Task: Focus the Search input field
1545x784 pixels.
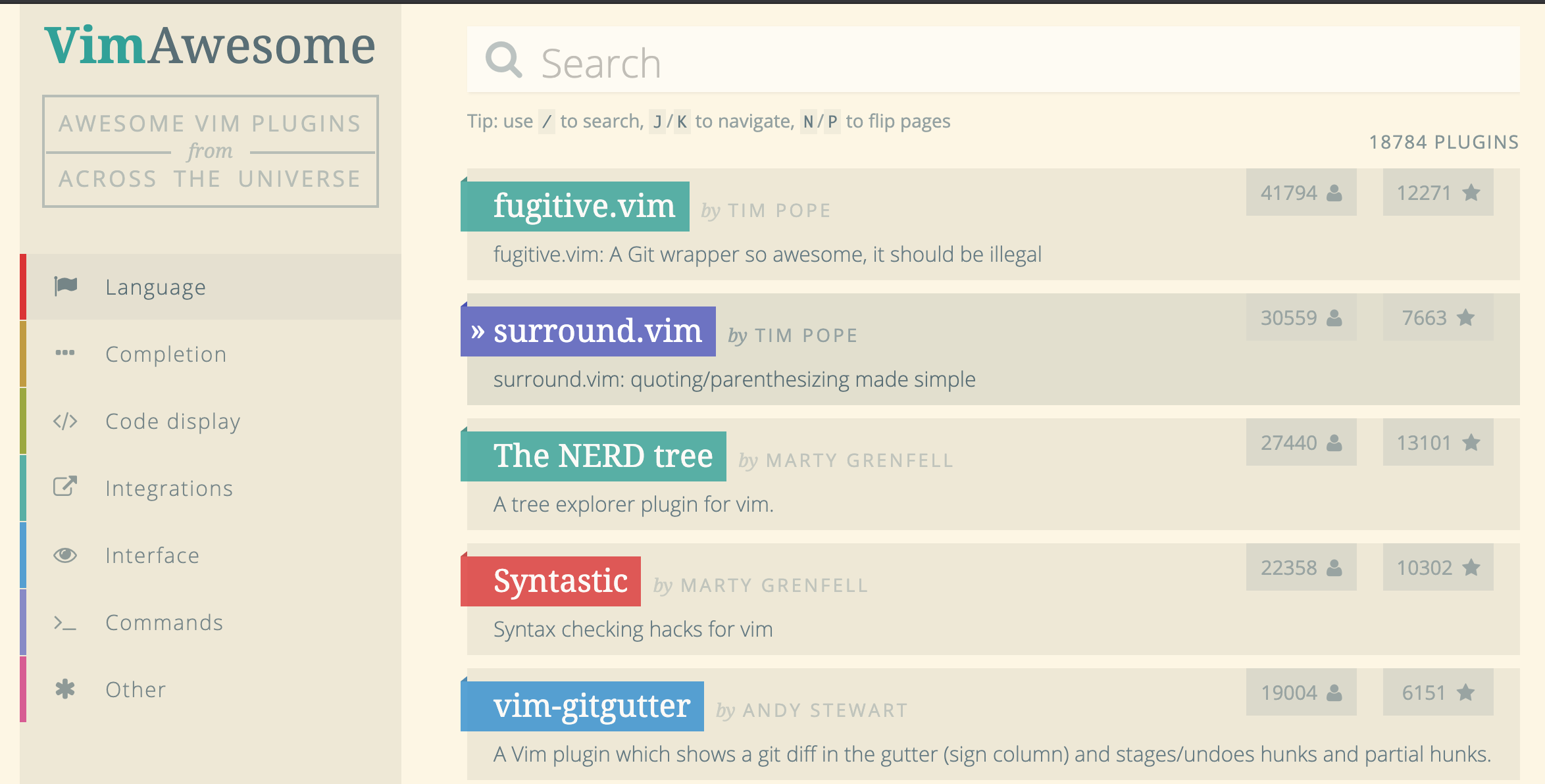Action: [x=994, y=60]
